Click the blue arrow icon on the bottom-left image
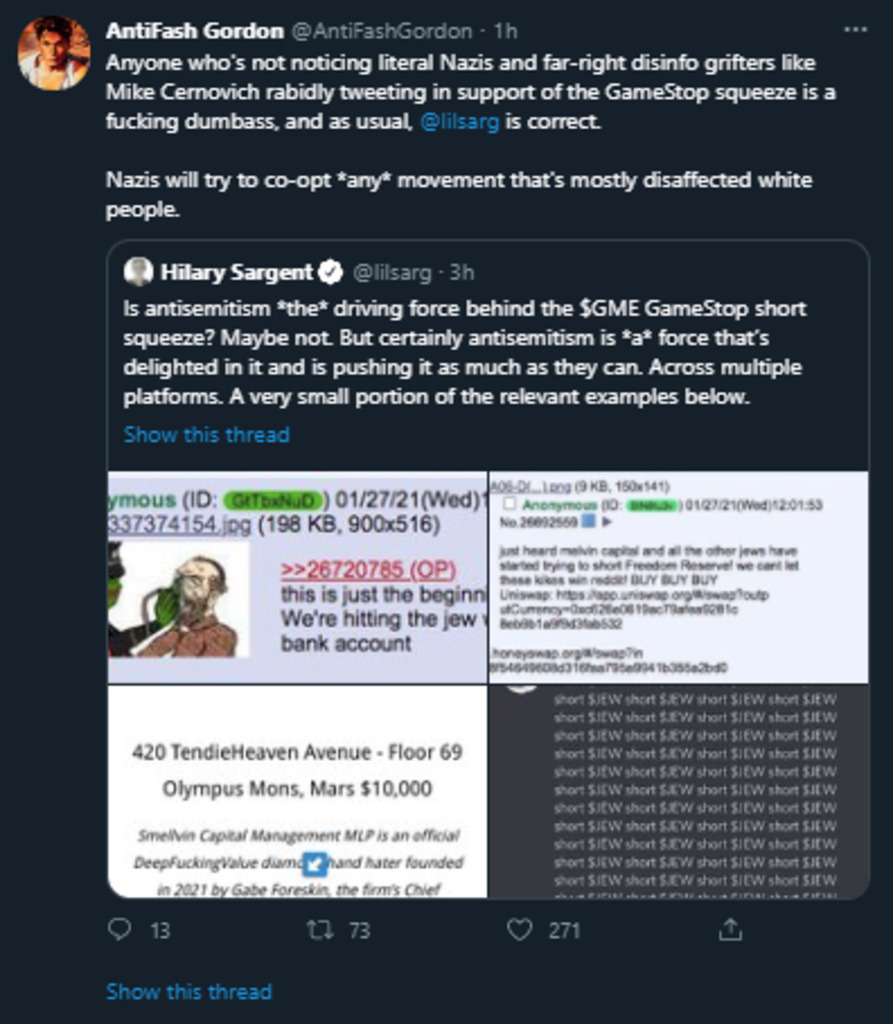The image size is (893, 1024). click(315, 864)
